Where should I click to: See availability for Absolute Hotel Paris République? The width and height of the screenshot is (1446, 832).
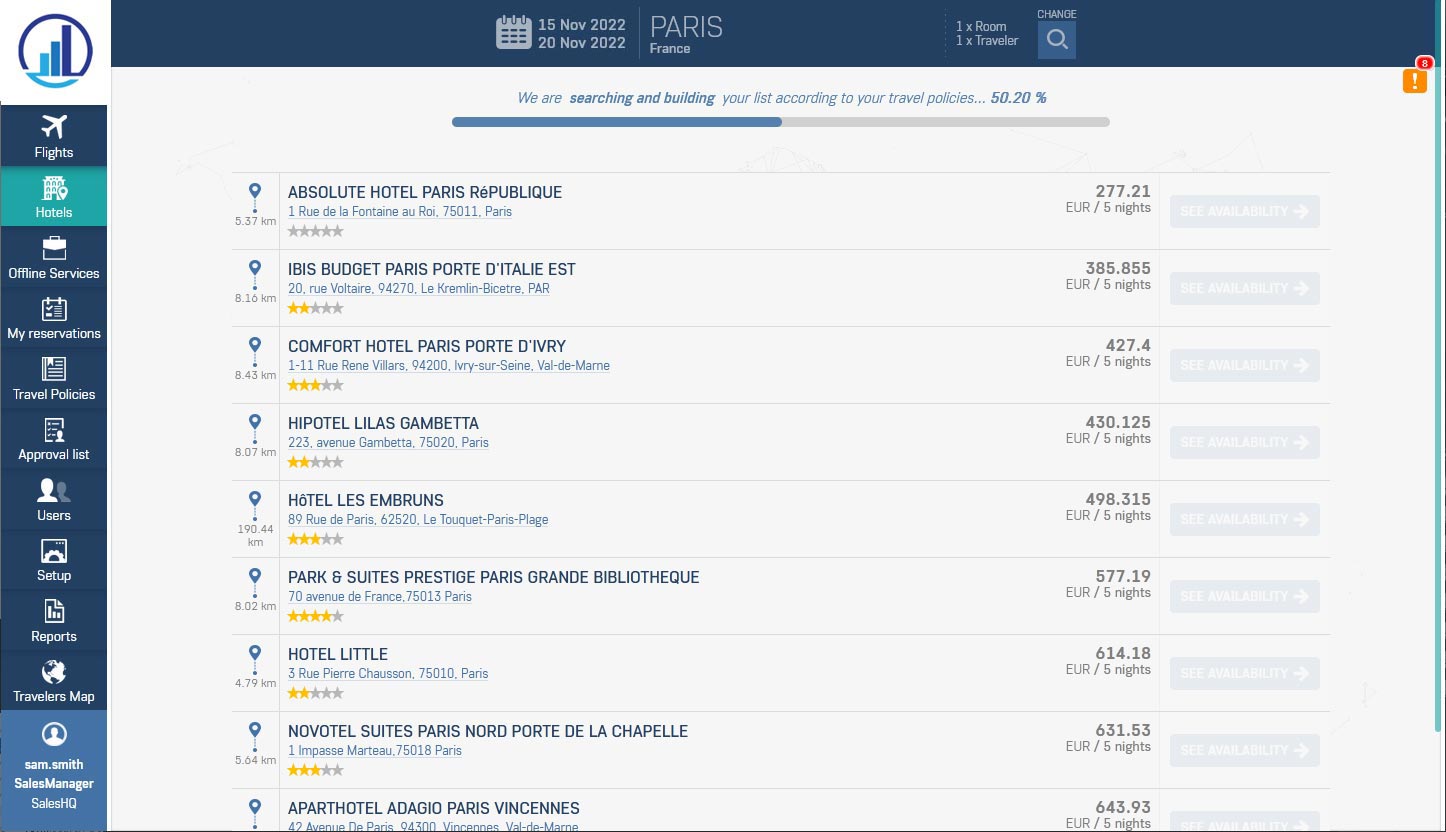(x=1244, y=211)
